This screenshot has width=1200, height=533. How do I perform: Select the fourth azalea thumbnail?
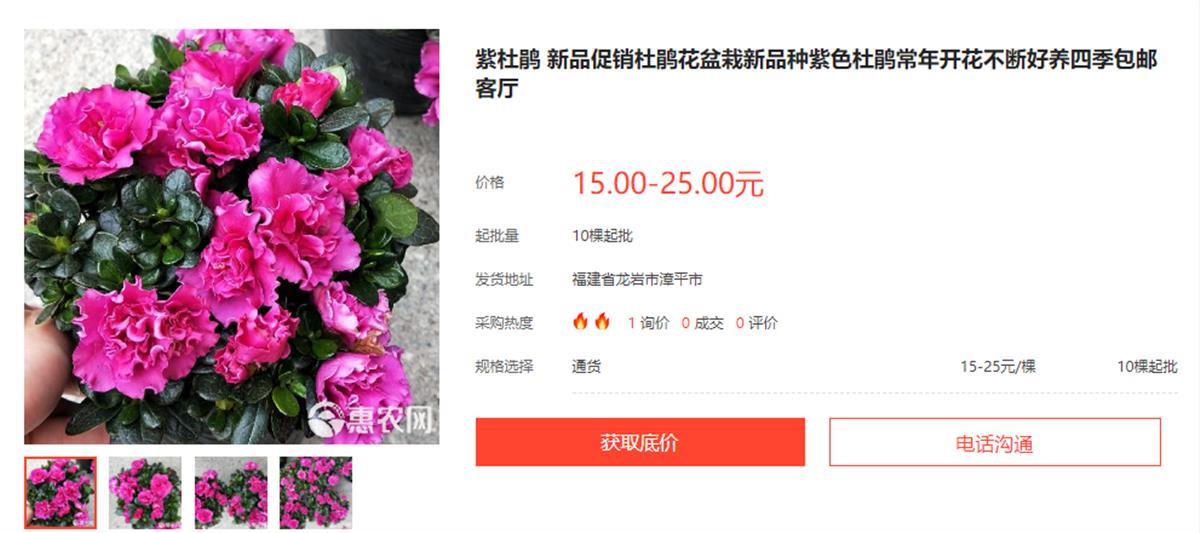point(316,493)
